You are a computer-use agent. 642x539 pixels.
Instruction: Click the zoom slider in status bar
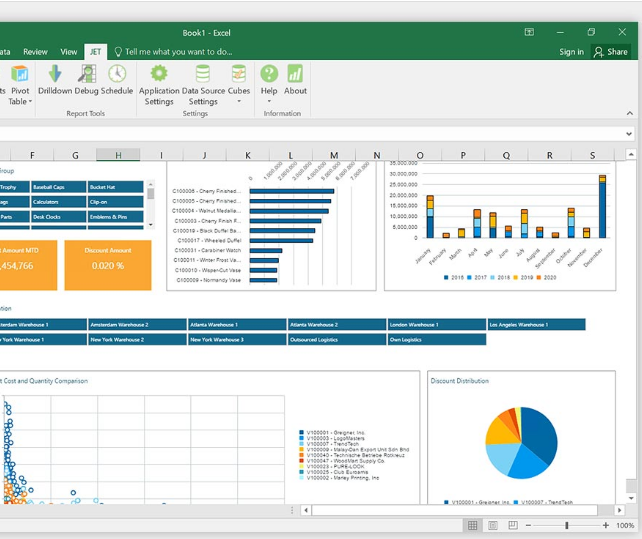coord(566,525)
